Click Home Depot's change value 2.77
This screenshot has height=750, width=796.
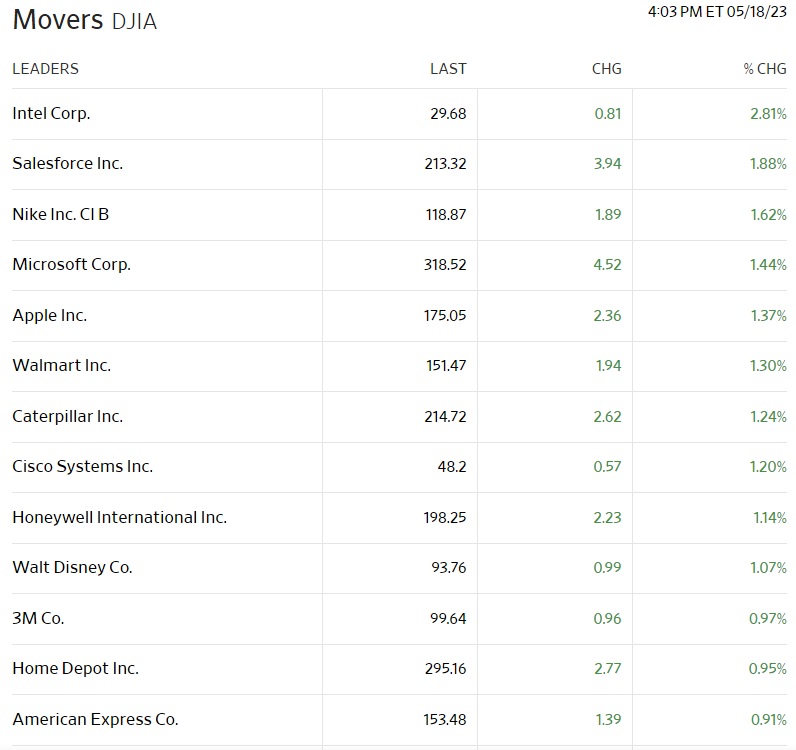[x=608, y=669]
